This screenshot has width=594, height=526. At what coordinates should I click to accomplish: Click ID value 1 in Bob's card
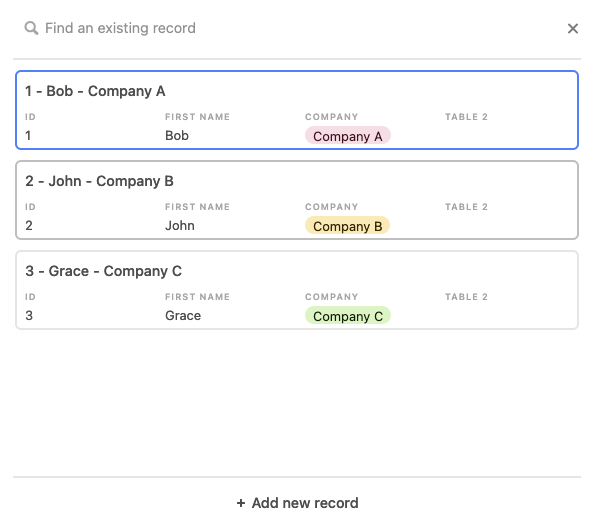[28, 136]
